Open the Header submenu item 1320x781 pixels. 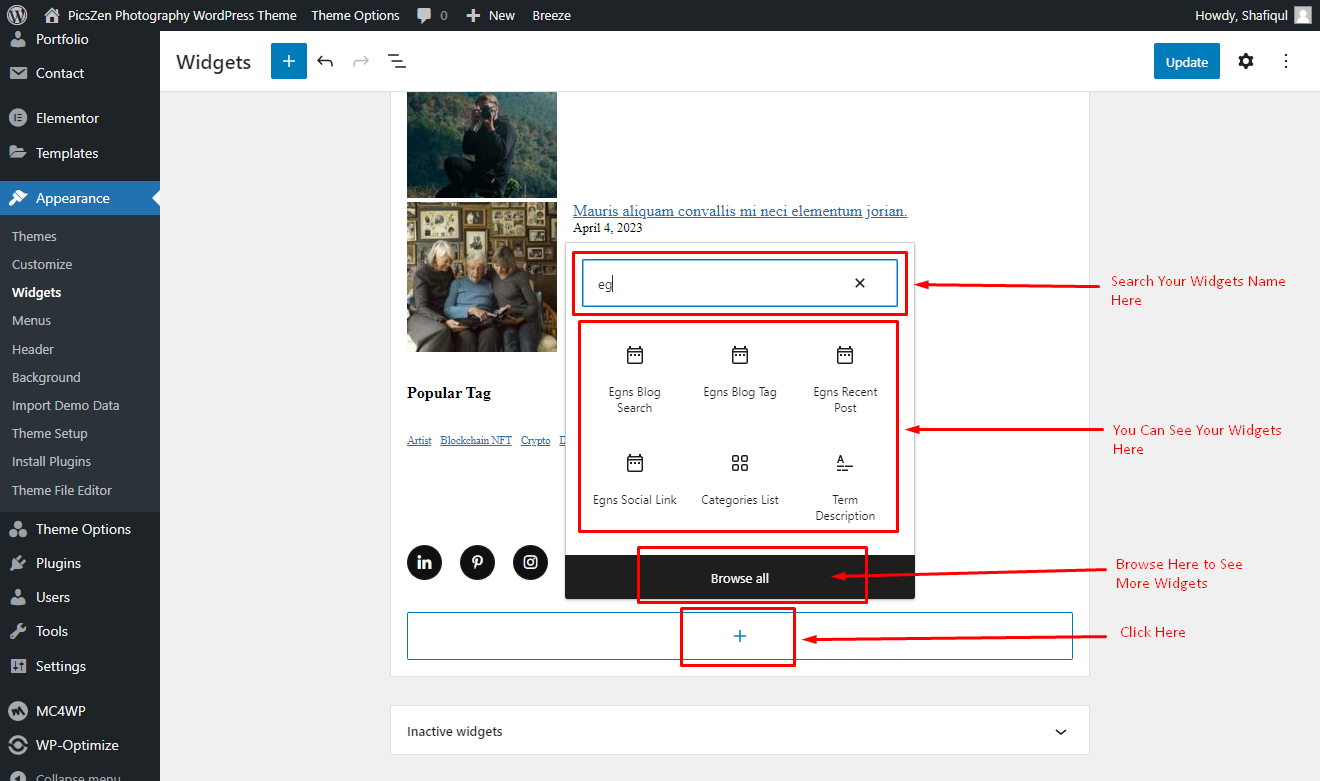[x=33, y=349]
